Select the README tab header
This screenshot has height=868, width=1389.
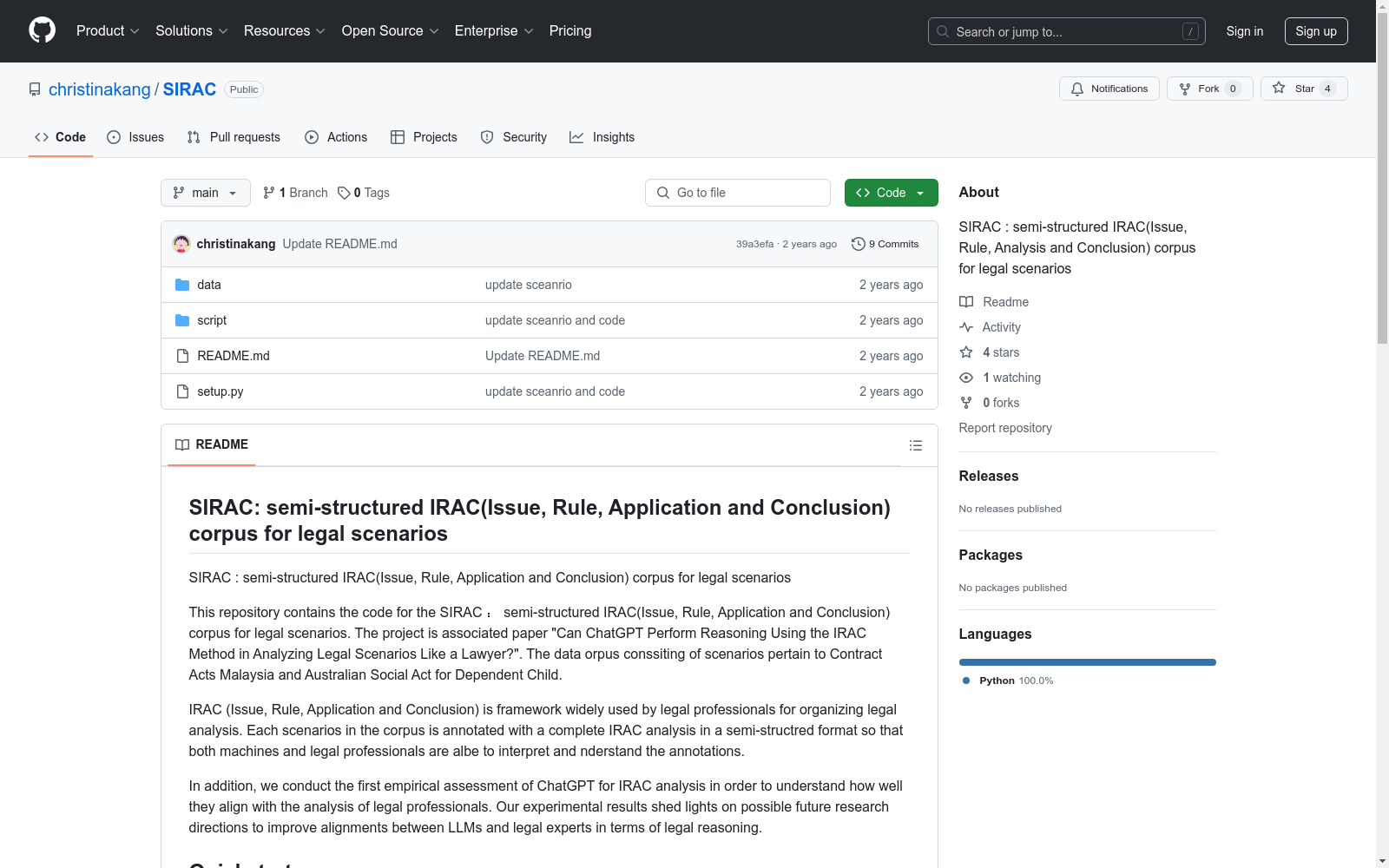(x=212, y=444)
